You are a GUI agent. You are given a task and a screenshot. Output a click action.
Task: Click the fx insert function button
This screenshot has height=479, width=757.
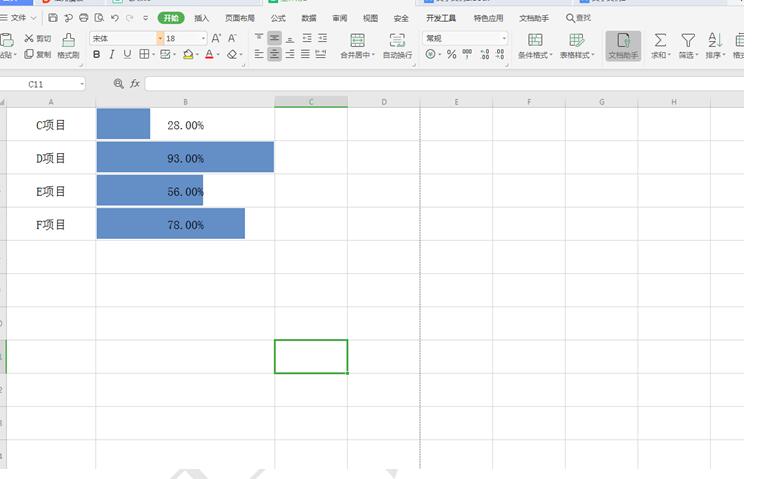[x=135, y=84]
